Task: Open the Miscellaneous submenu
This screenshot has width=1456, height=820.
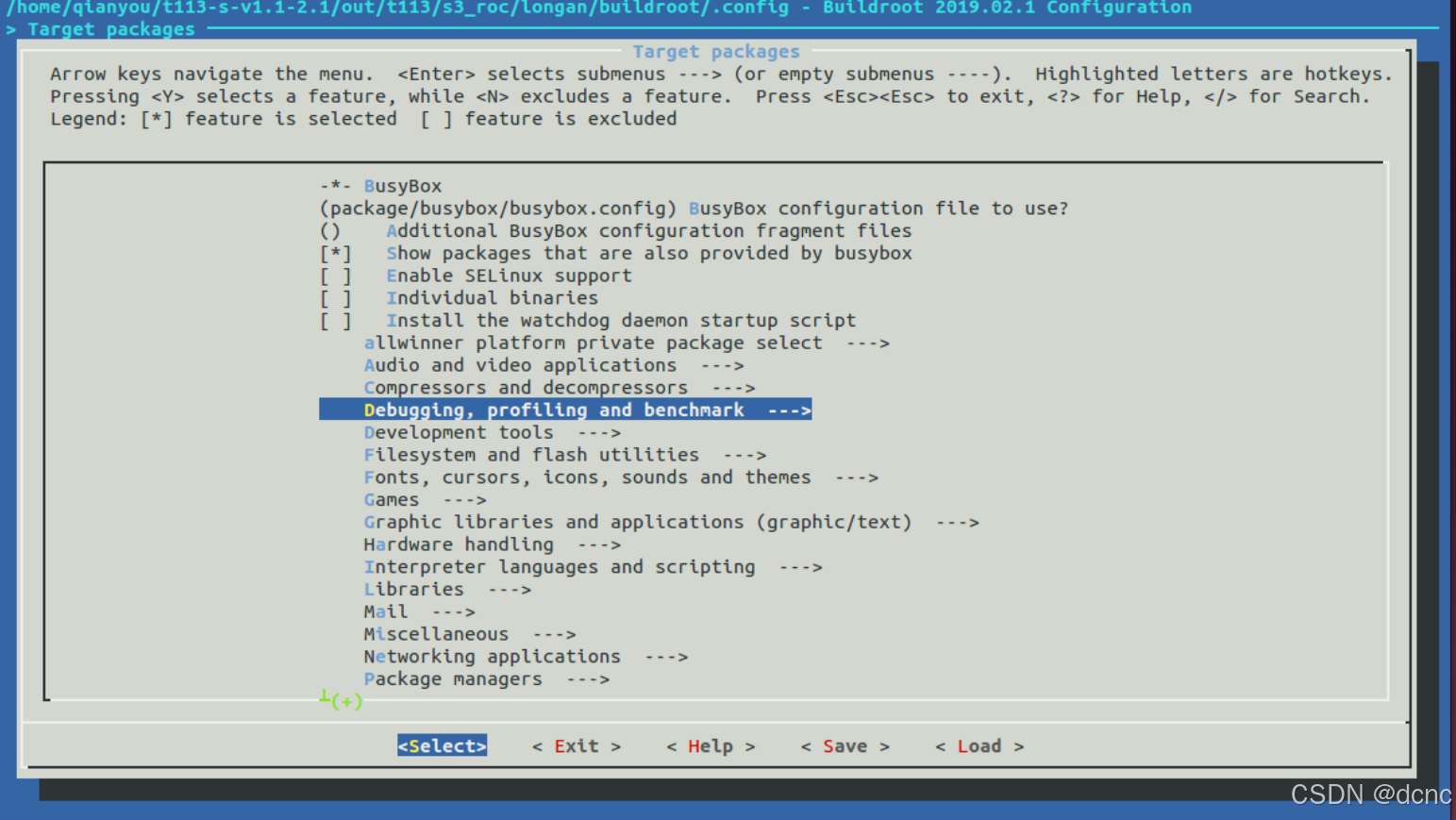Action: coord(470,634)
